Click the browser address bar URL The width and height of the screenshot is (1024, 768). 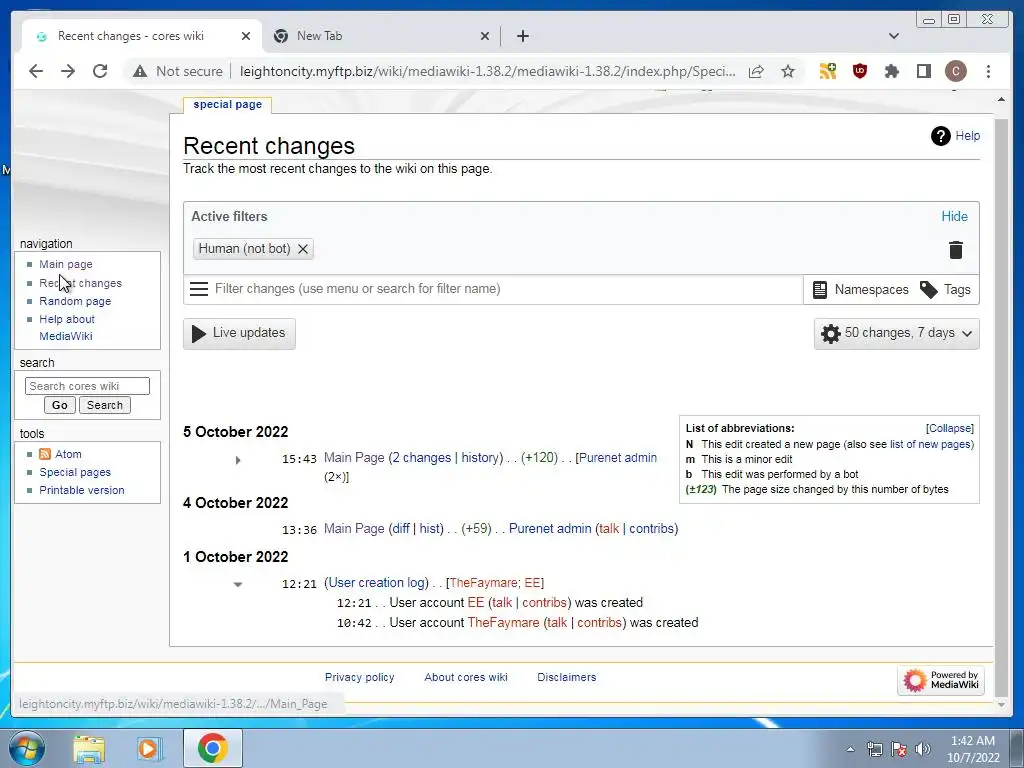coord(487,71)
